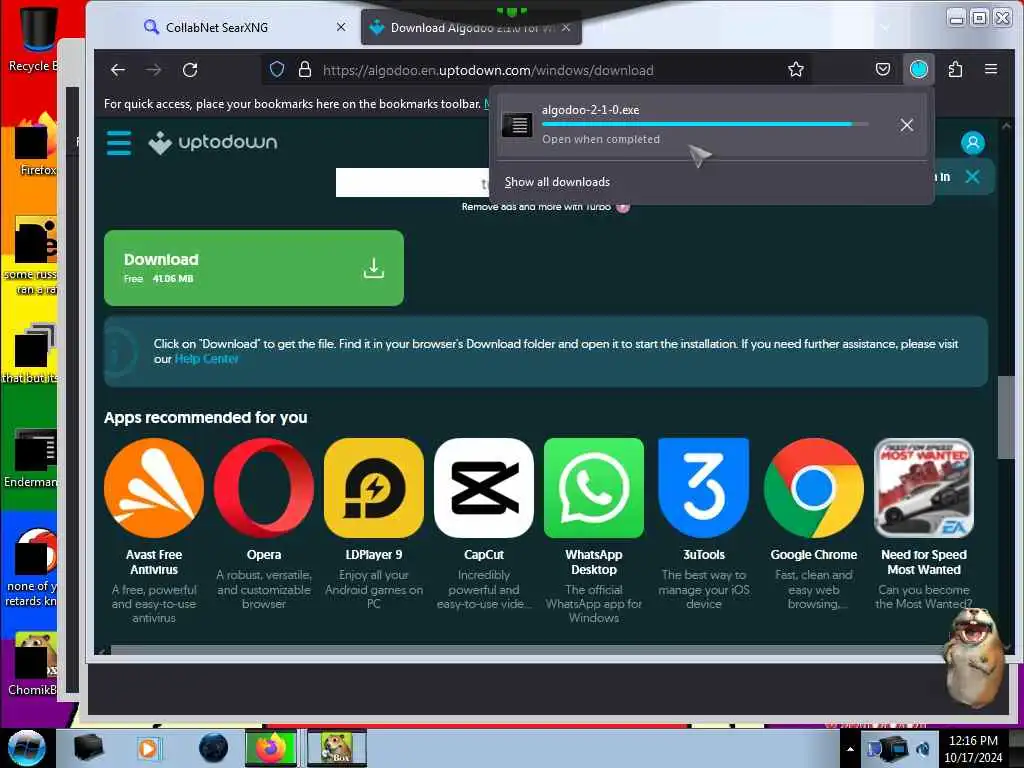This screenshot has height=768, width=1024.
Task: Click the algodoo download progress bar
Action: click(x=705, y=124)
